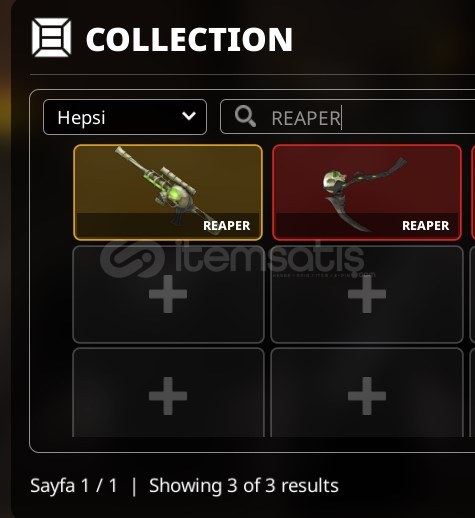Add an item using the last-row right plus slot
Image resolution: width=475 pixels, height=518 pixels.
[367, 396]
